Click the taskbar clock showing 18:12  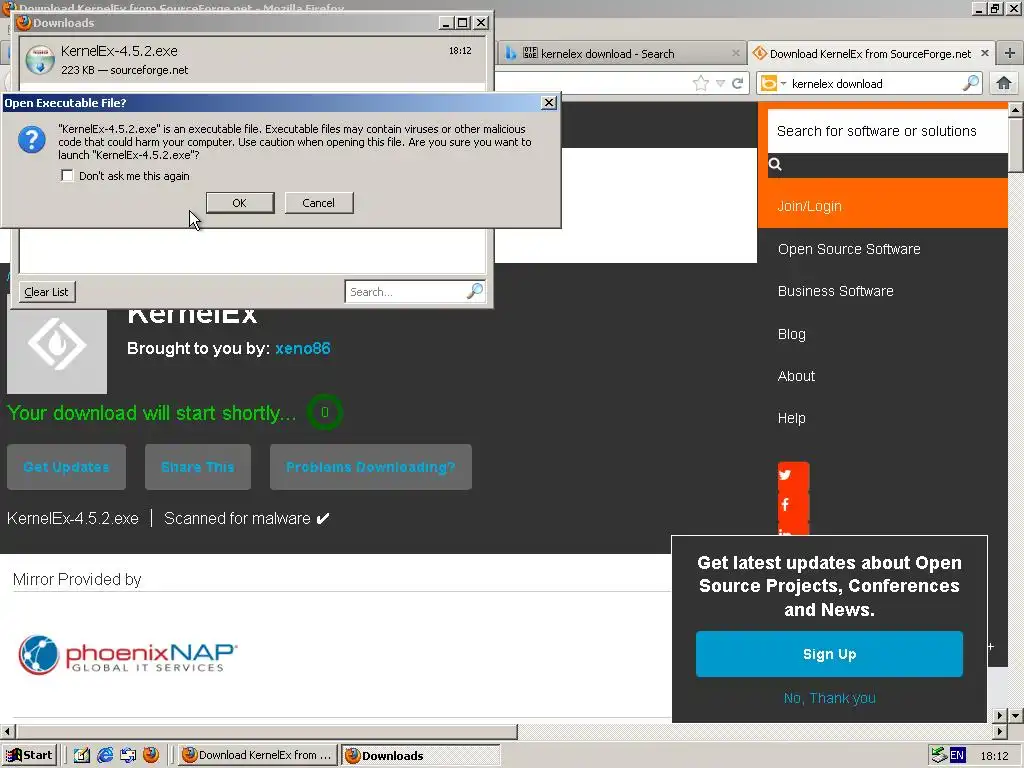[x=994, y=756]
